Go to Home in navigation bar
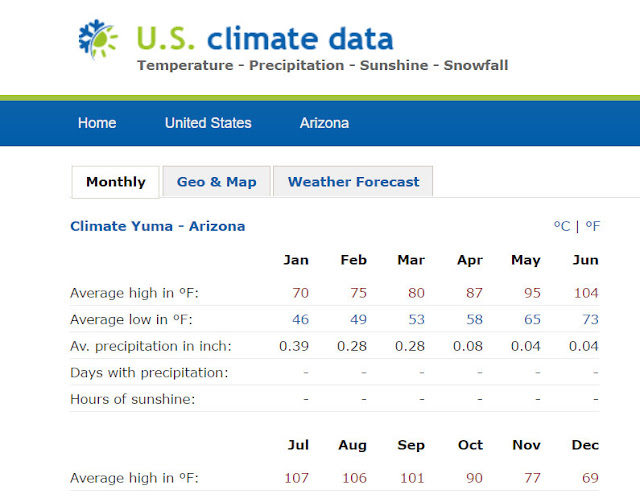Image resolution: width=640 pixels, height=498 pixels. 97,123
